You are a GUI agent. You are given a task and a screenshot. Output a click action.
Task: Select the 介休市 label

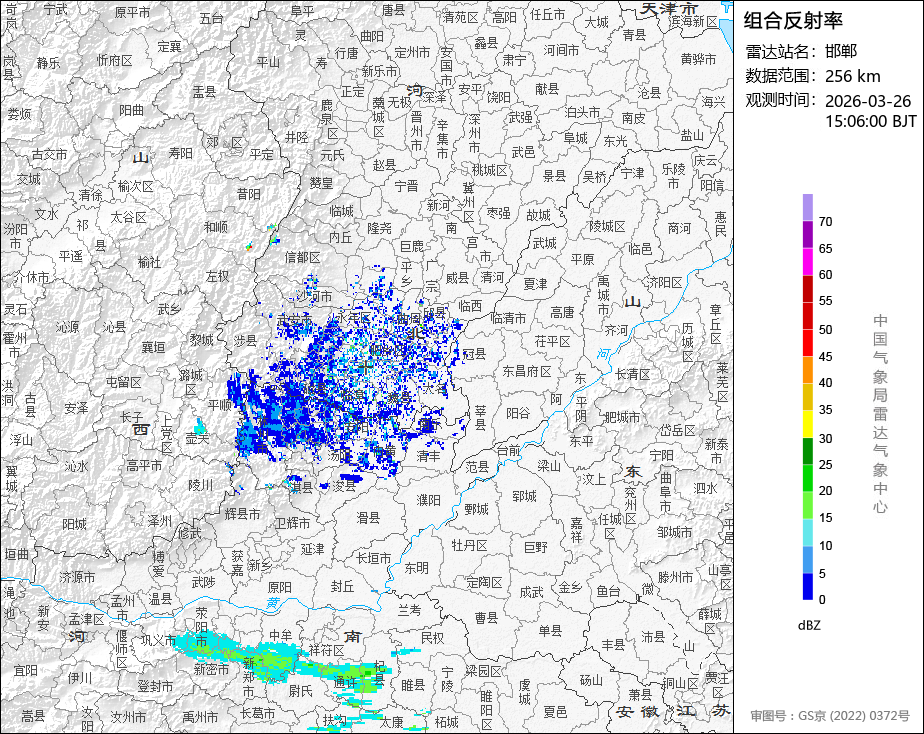(x=31, y=277)
